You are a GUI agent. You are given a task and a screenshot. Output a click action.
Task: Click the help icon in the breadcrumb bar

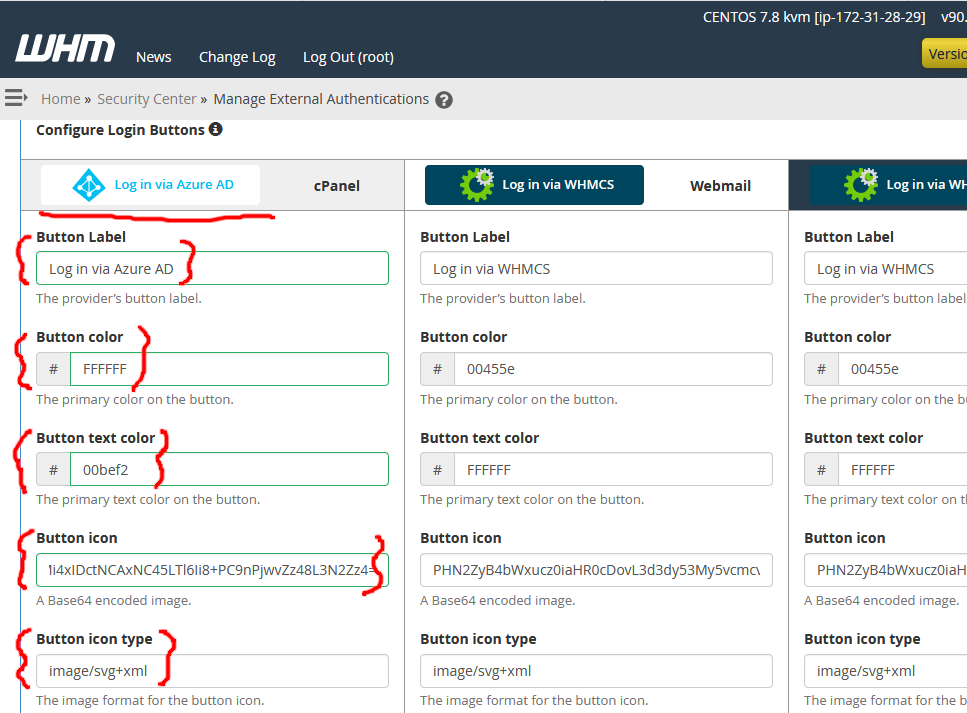[x=443, y=99]
